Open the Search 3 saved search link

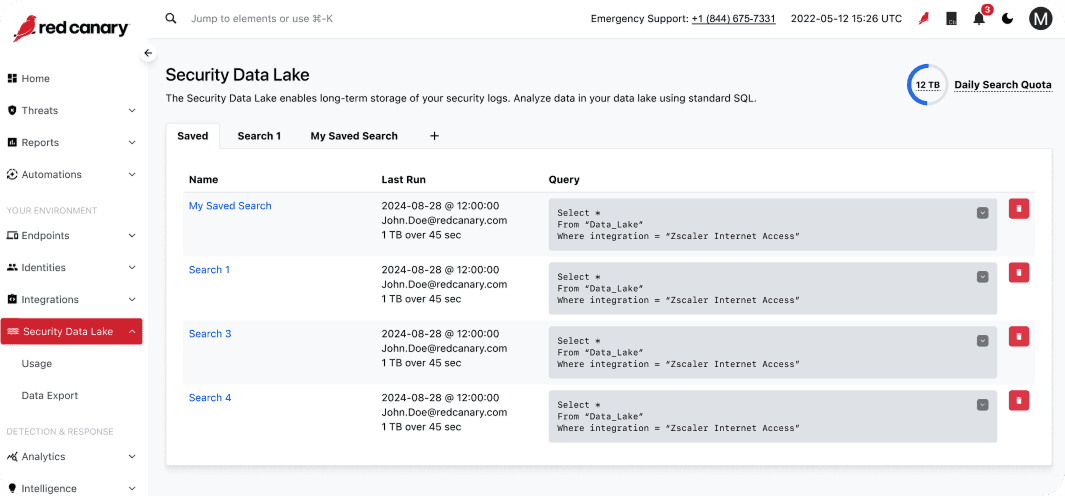[210, 334]
